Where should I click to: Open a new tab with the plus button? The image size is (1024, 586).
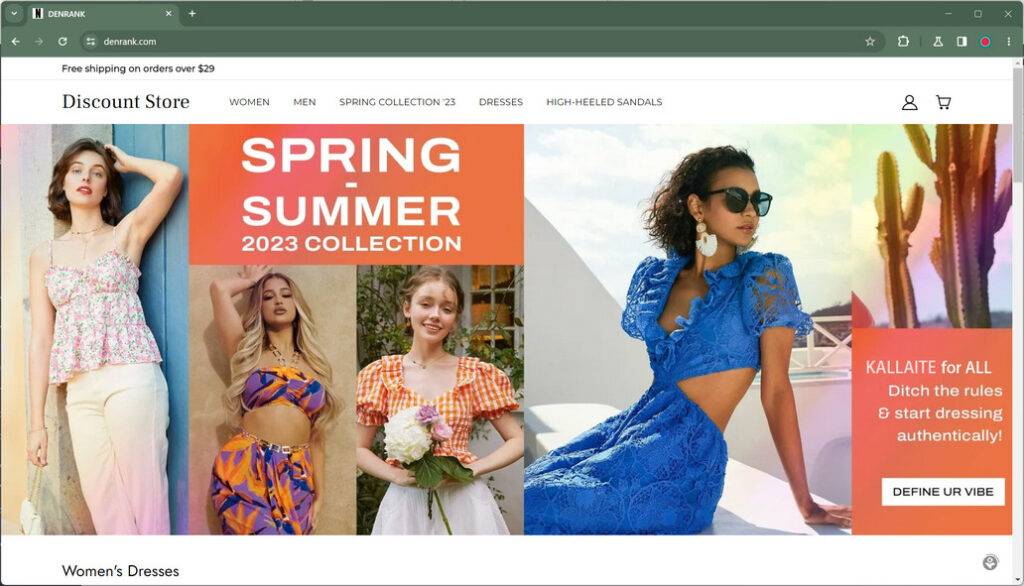pos(192,13)
